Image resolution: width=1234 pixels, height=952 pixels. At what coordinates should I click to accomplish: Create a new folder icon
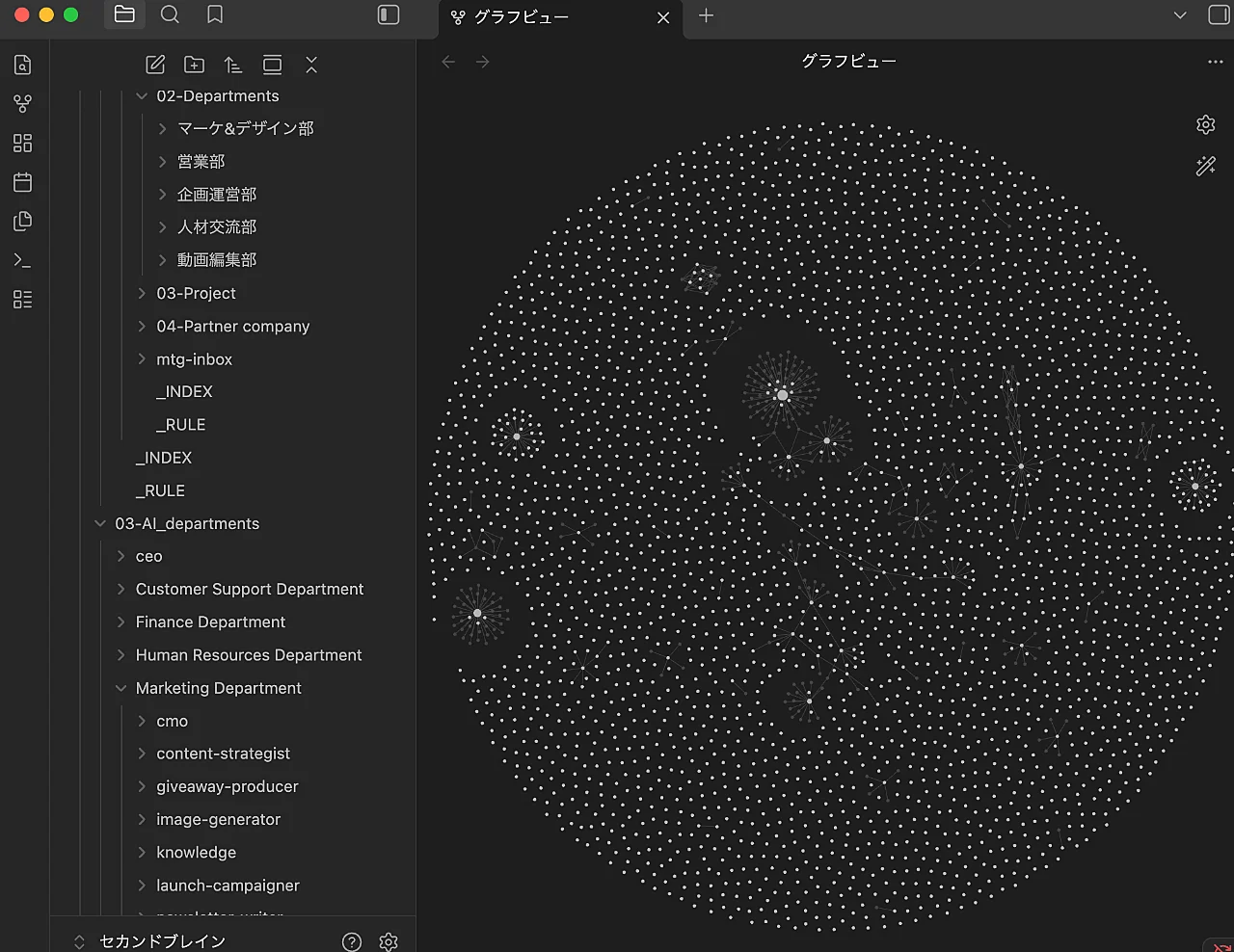pyautogui.click(x=194, y=65)
